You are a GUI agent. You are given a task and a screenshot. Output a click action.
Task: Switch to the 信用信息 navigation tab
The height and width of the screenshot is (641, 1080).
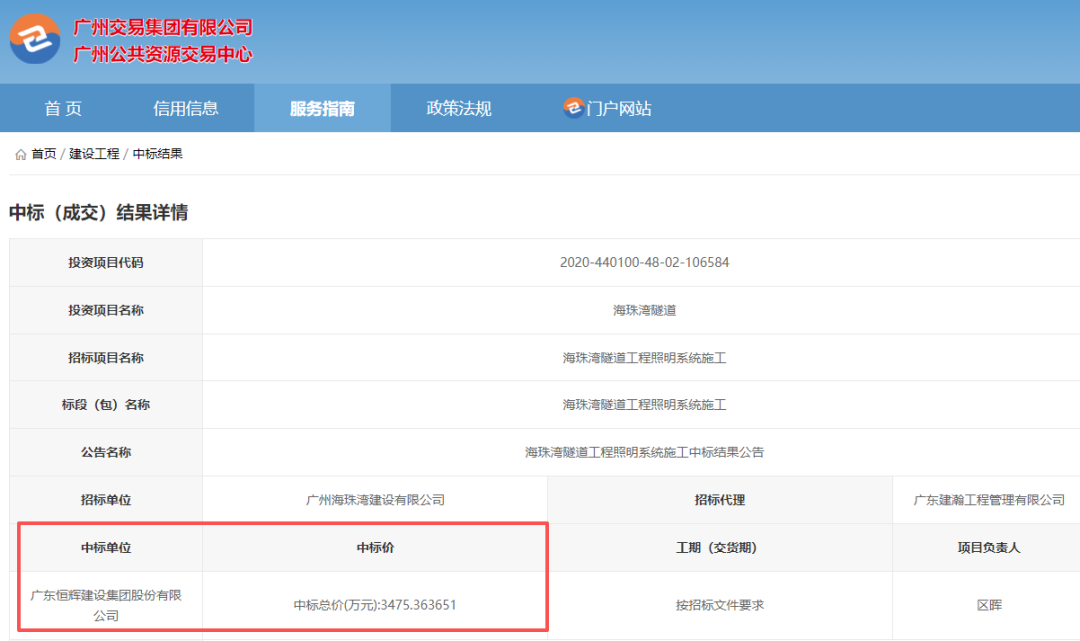[x=186, y=107]
